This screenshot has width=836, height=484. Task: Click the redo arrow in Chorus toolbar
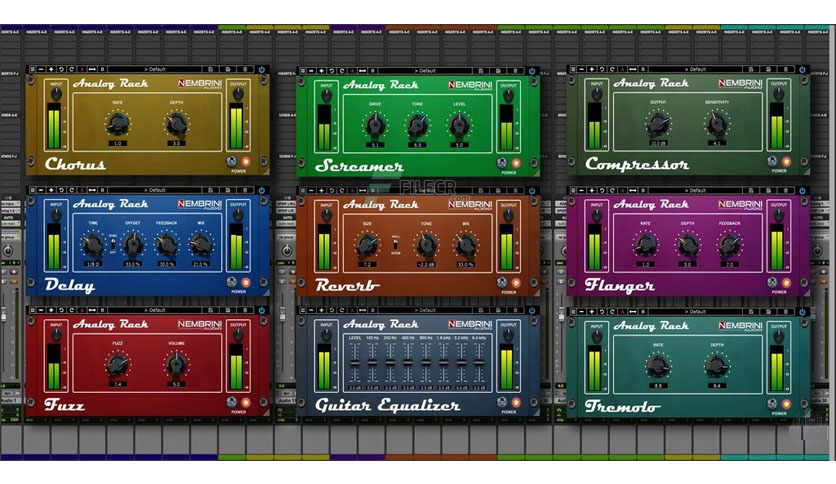pos(71,69)
